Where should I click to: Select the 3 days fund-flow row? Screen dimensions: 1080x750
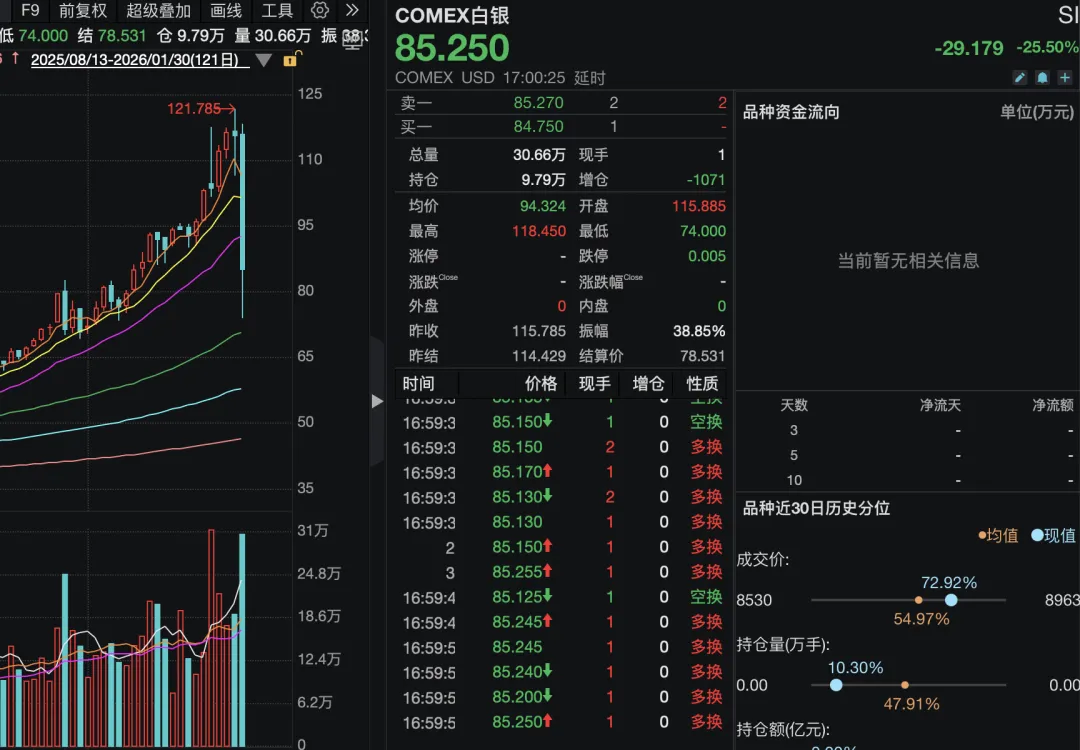tap(908, 430)
